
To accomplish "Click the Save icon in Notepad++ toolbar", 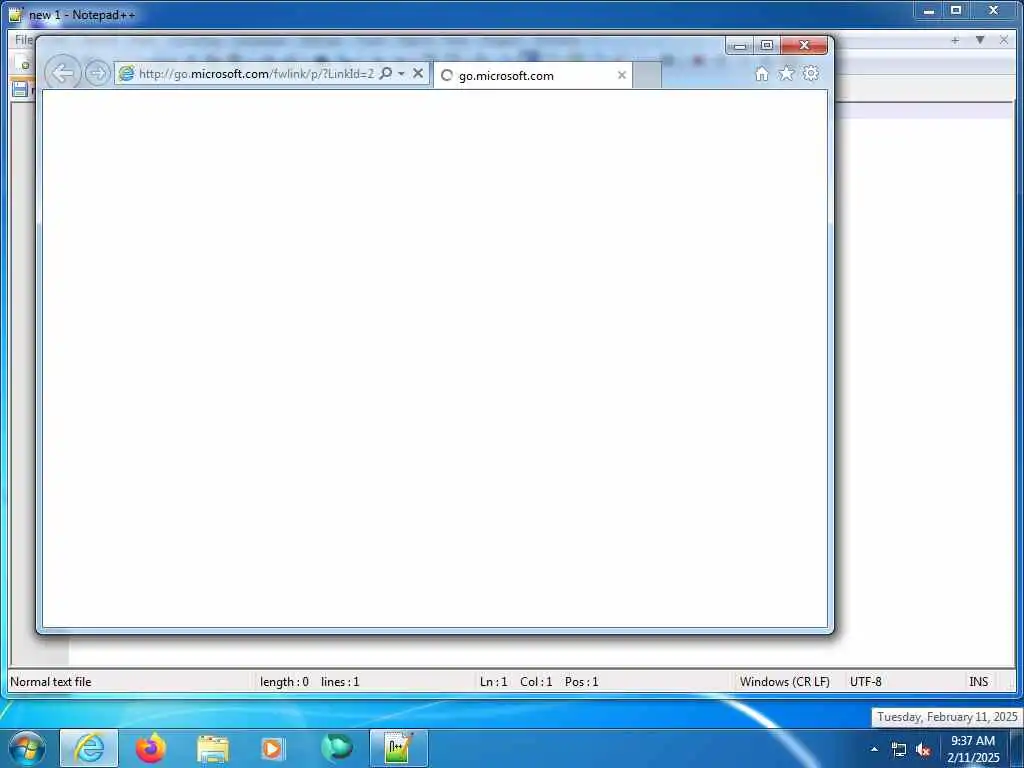I will [20, 89].
